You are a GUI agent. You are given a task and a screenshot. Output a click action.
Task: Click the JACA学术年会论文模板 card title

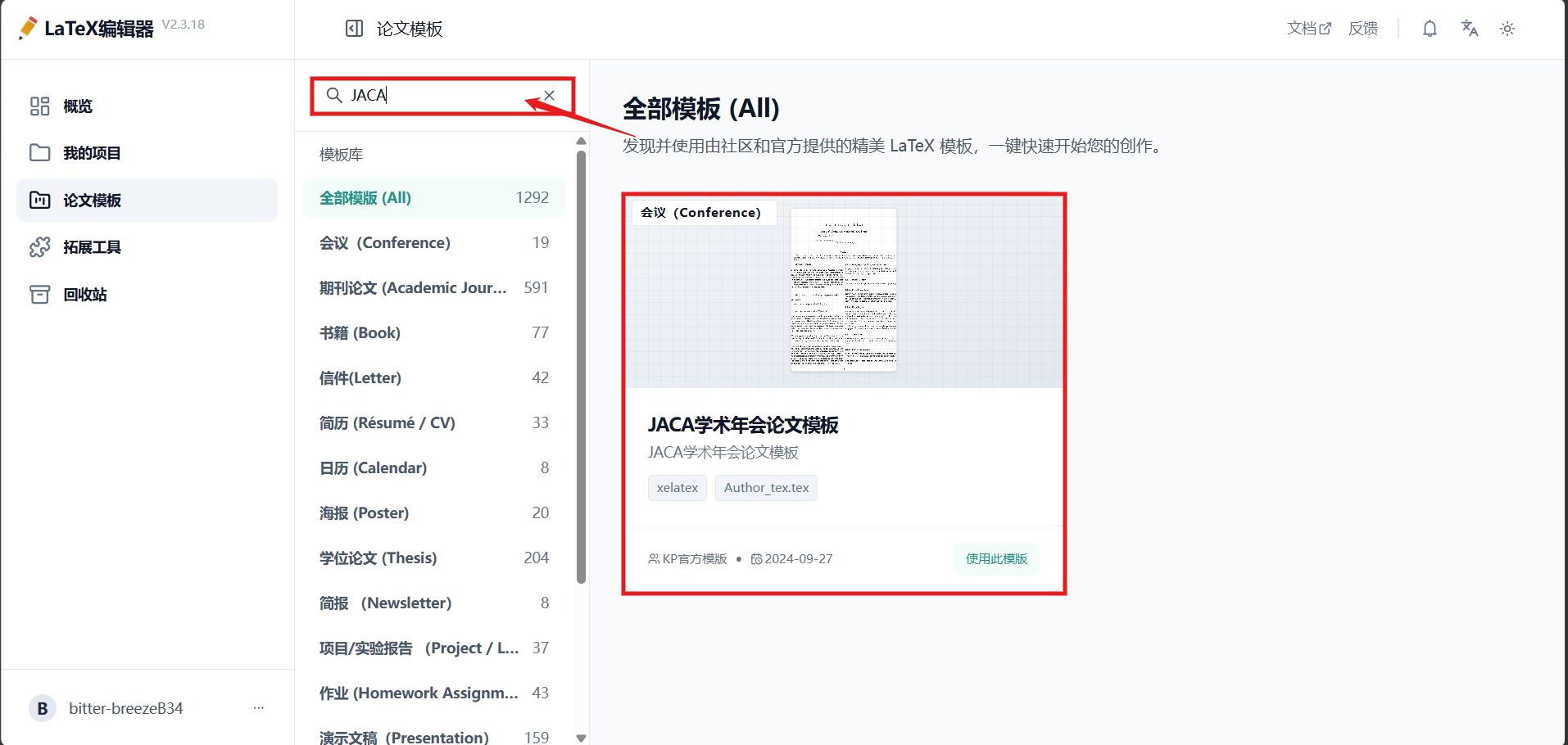[743, 425]
